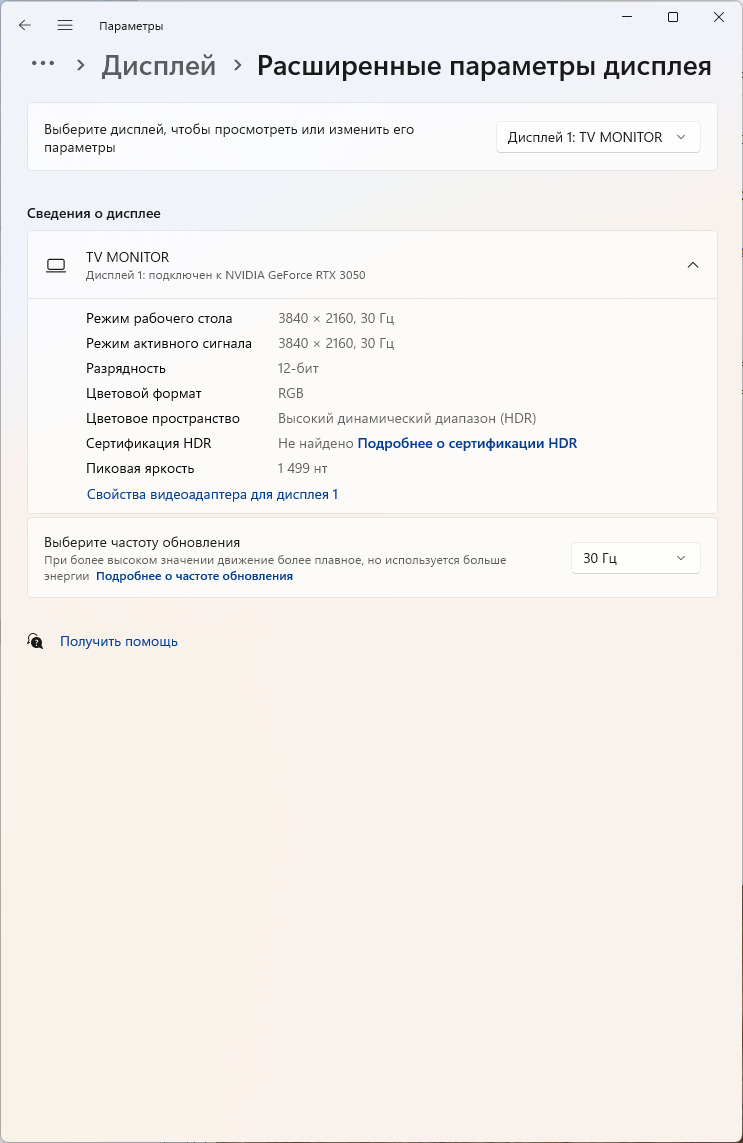This screenshot has width=743, height=1143.
Task: Open Подробнее о сертификации HDR link
Action: tap(467, 443)
